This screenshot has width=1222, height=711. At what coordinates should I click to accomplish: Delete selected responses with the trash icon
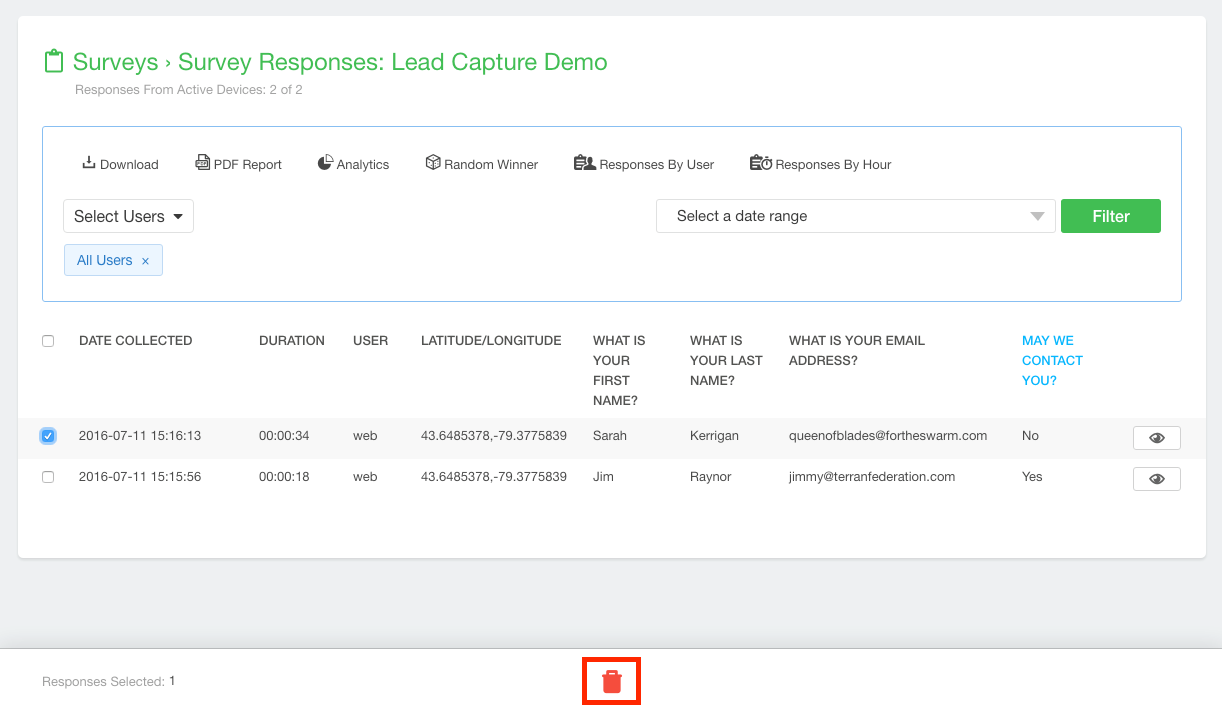611,680
